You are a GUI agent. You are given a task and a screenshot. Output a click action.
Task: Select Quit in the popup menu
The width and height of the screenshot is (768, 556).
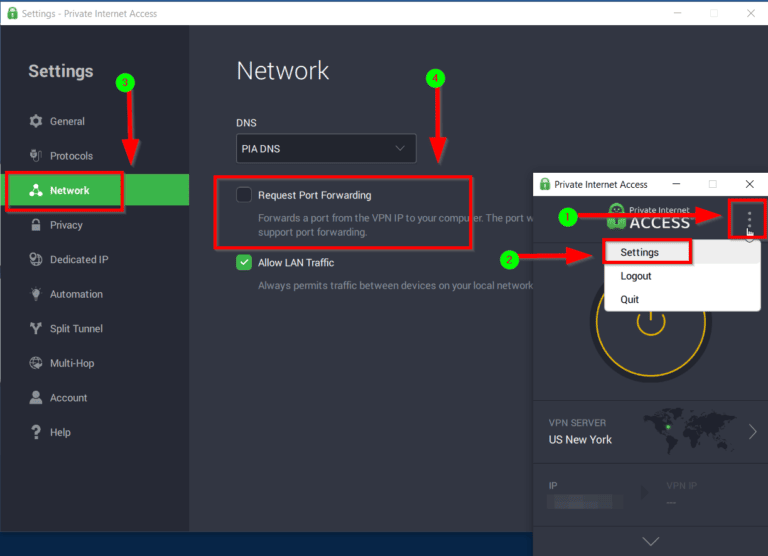tap(629, 299)
